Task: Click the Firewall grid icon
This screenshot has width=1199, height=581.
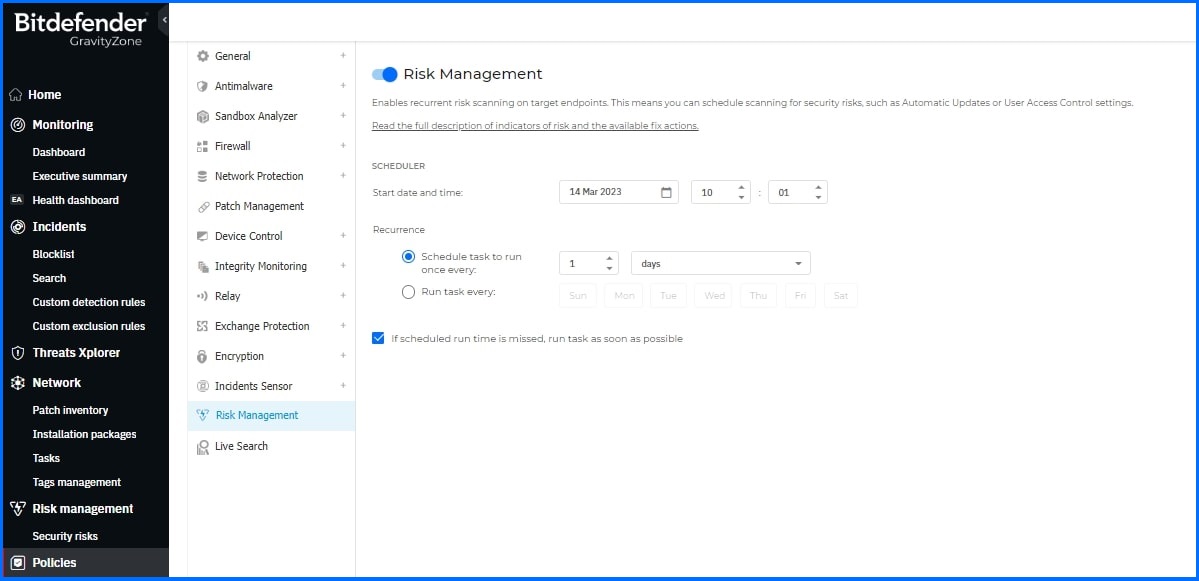Action: click(203, 146)
